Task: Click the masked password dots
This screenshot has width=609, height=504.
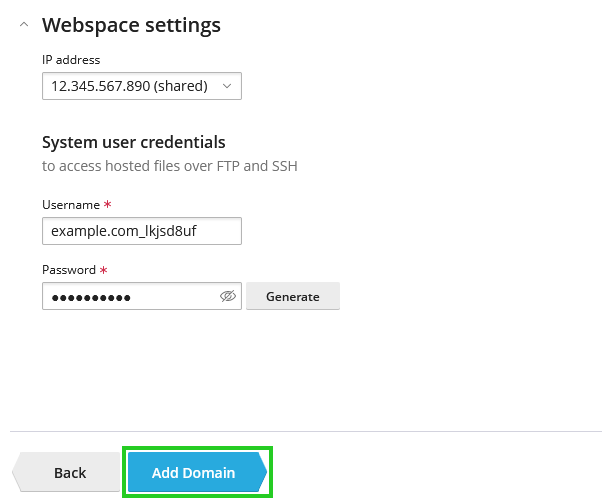Action: coord(91,298)
